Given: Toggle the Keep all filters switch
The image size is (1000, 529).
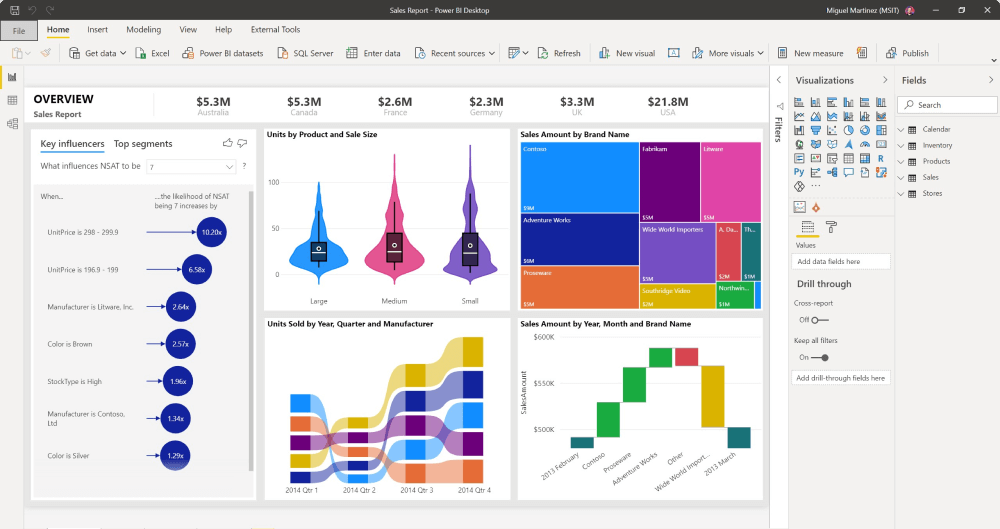Looking at the screenshot, I should (820, 357).
